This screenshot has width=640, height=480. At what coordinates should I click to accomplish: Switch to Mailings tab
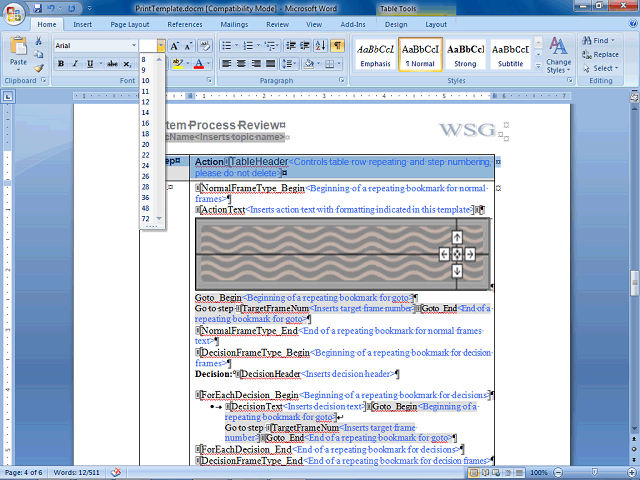234,24
